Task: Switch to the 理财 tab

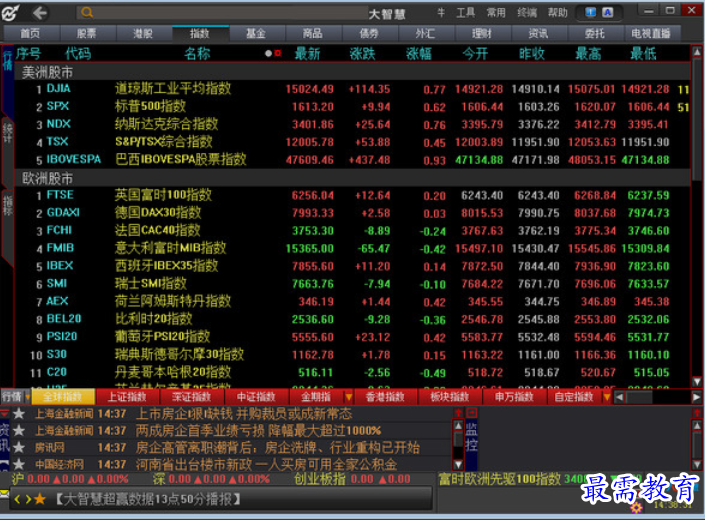Action: pyautogui.click(x=482, y=33)
